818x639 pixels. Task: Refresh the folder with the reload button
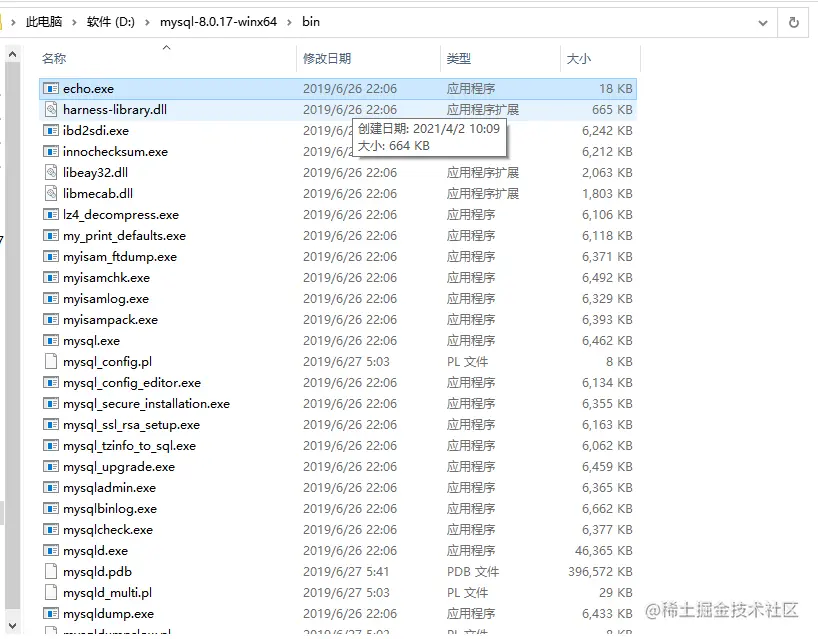(x=793, y=22)
